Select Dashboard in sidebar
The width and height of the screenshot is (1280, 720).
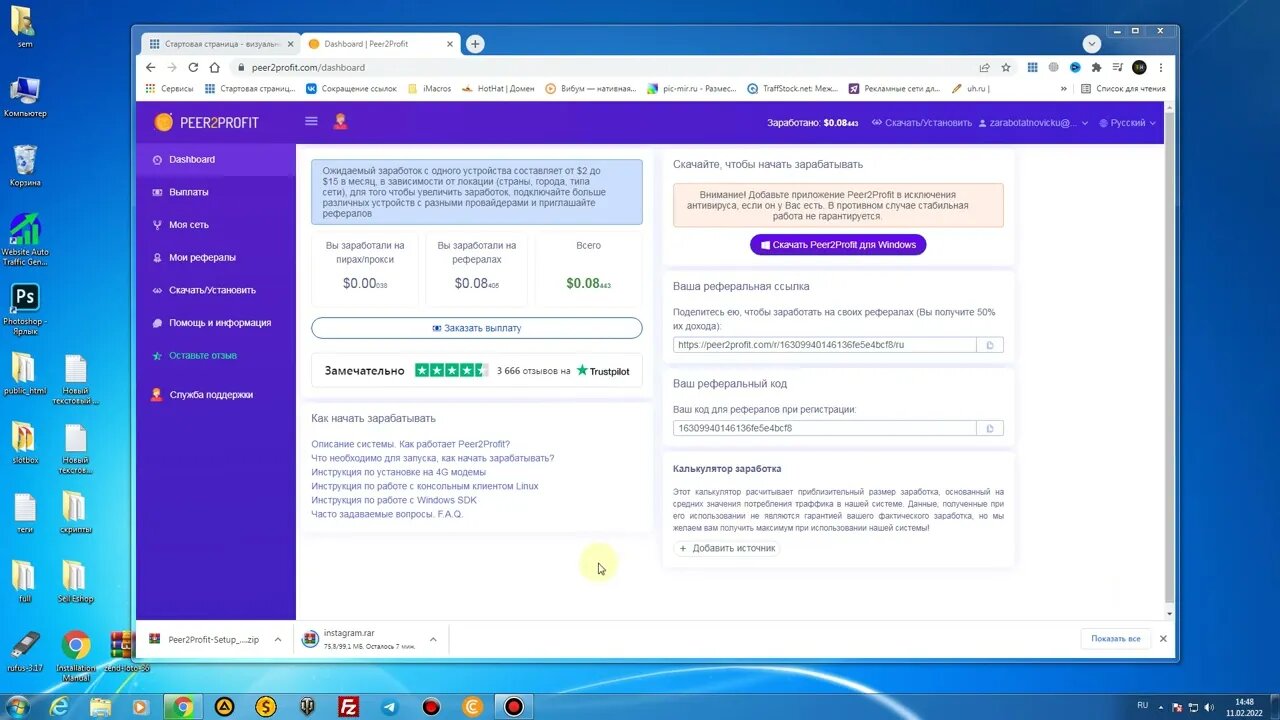[x=216, y=160]
